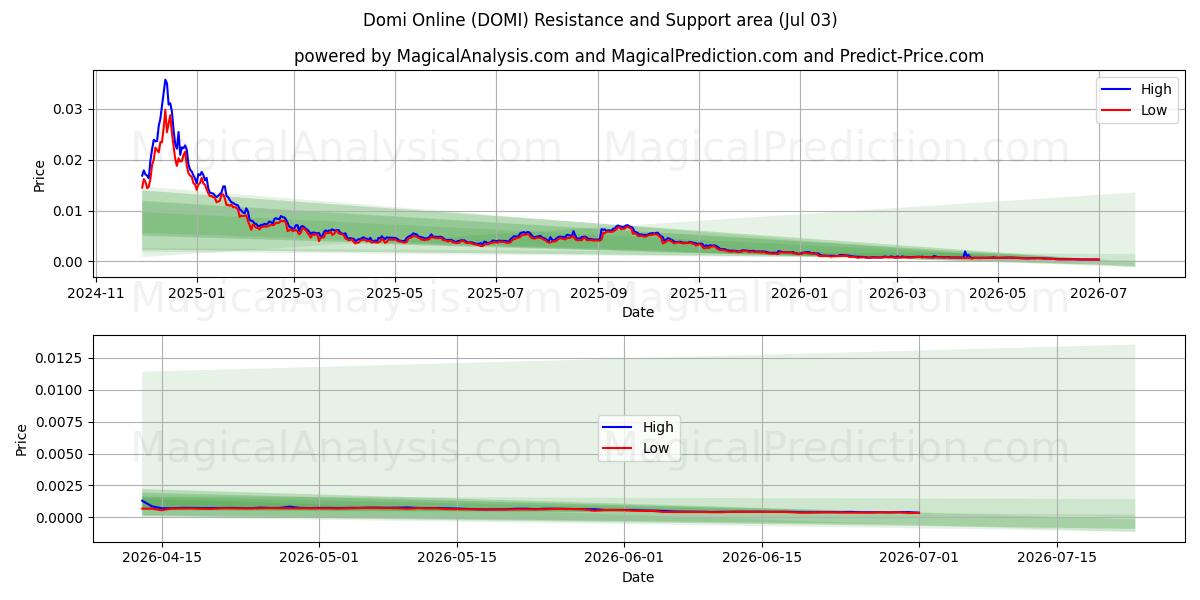The height and width of the screenshot is (600, 1200).
Task: Click the Price axis label of top chart
Action: (x=40, y=176)
